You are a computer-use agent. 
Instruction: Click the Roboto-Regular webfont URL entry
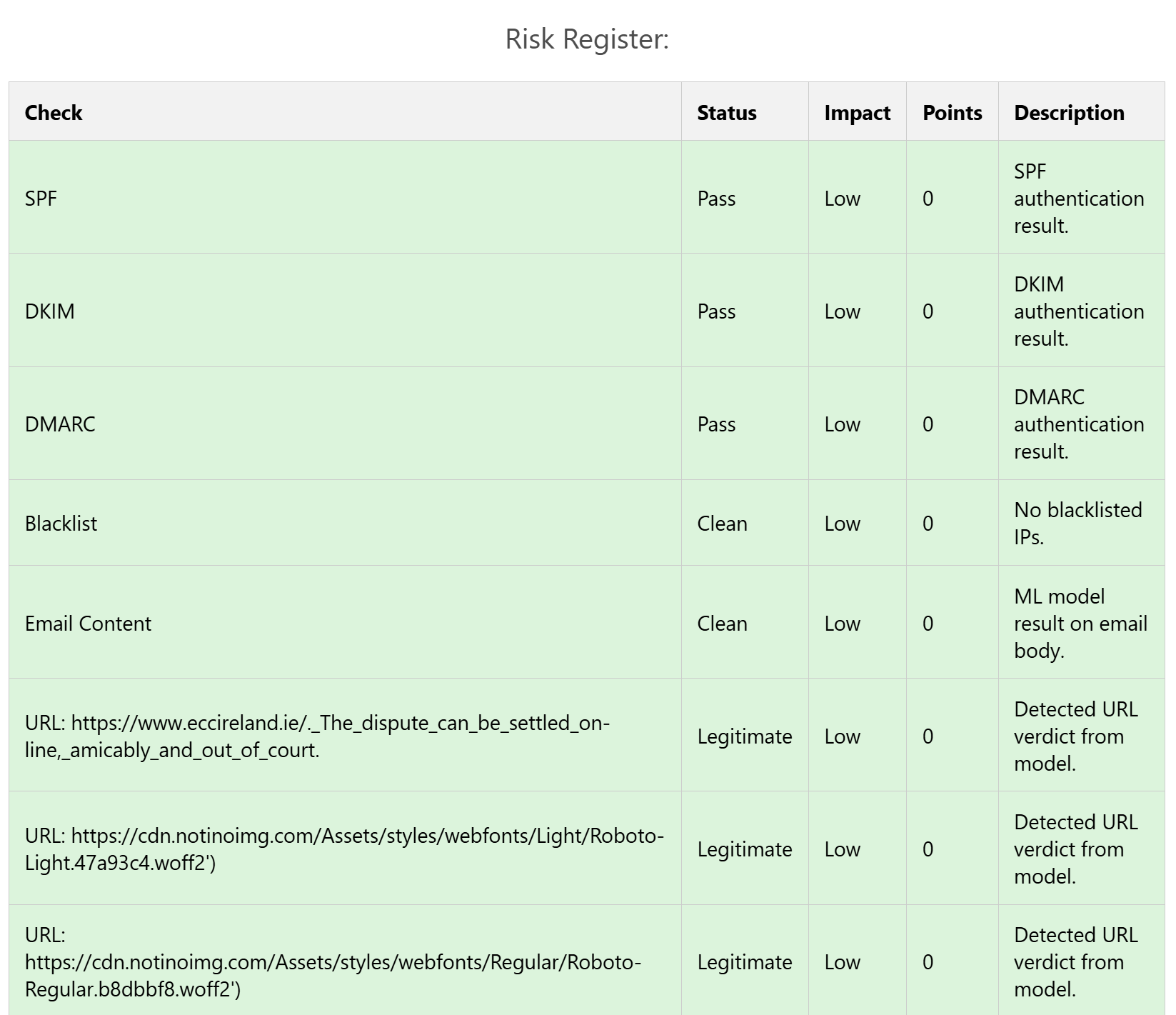coord(333,962)
